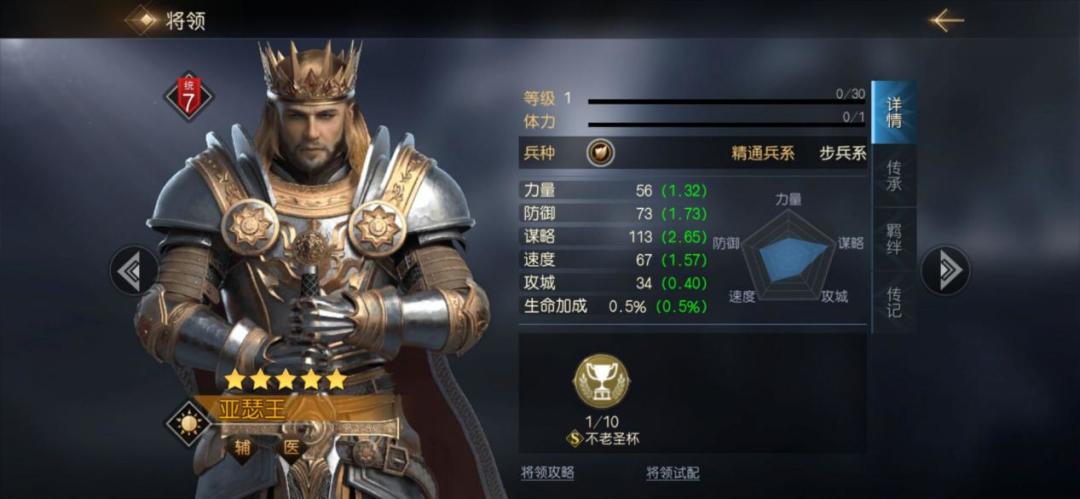Select the 详情 tab
The image size is (1080, 499).
coord(893,113)
